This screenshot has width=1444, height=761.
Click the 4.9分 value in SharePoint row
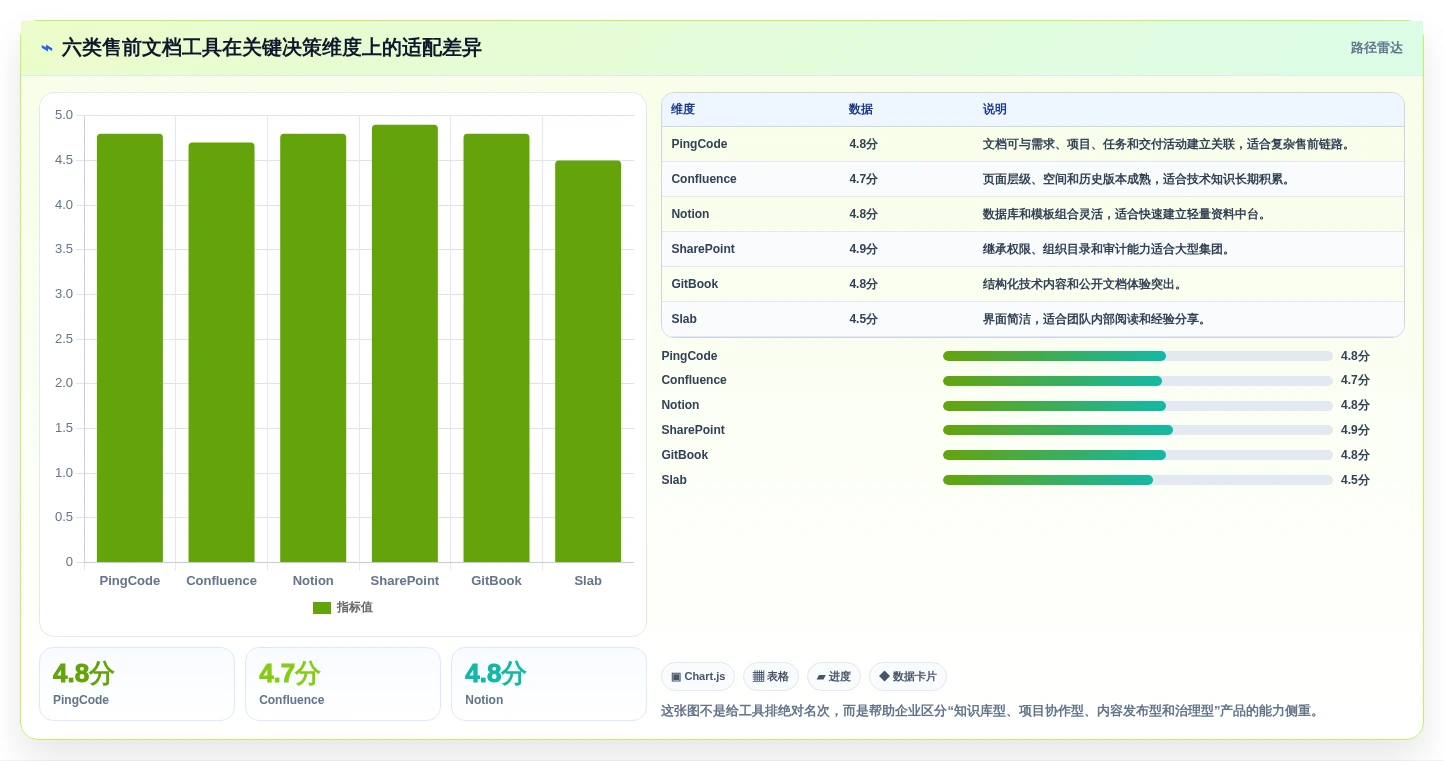864,249
